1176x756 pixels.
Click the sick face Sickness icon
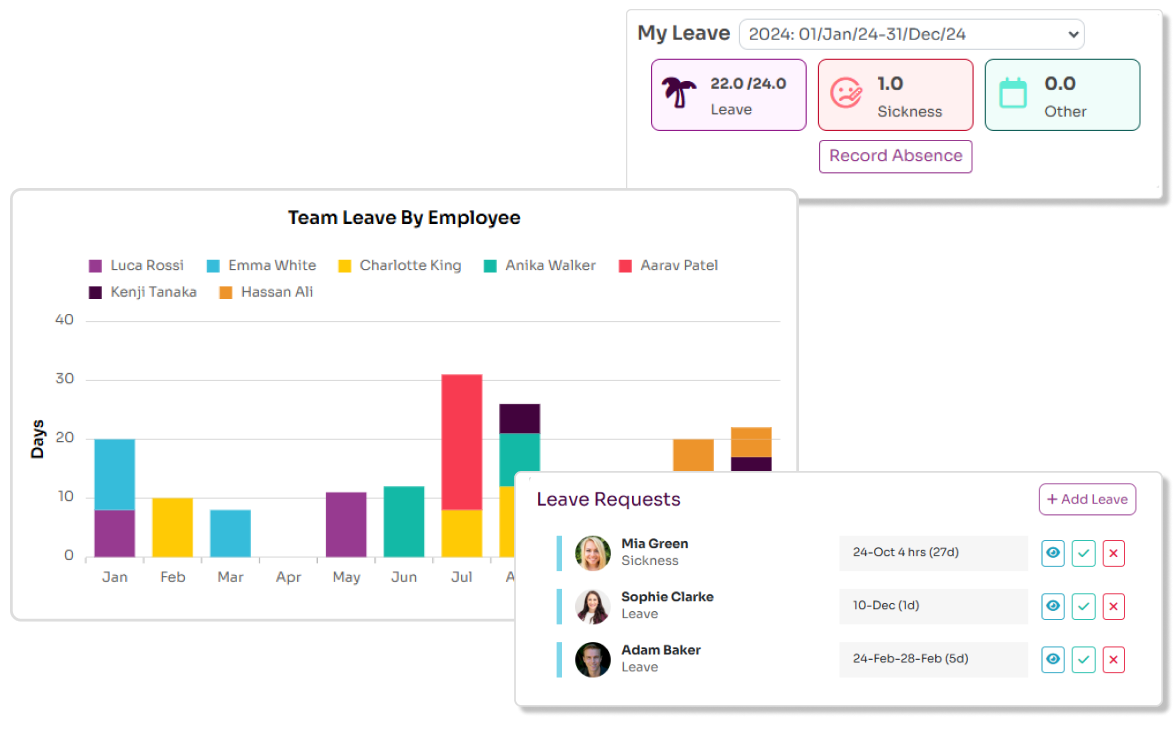pyautogui.click(x=846, y=94)
